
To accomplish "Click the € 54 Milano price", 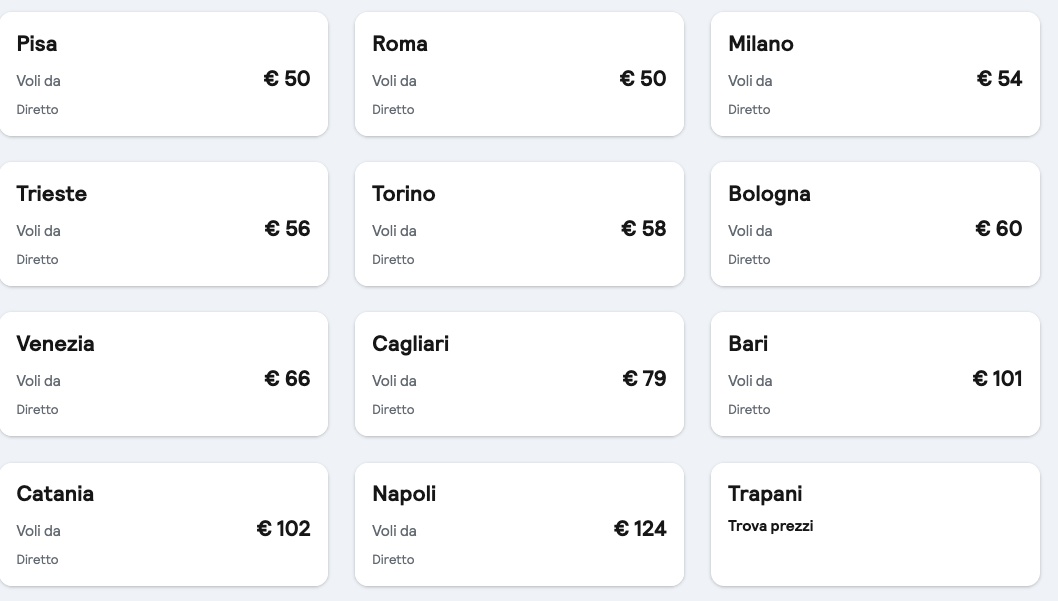I will [x=999, y=79].
